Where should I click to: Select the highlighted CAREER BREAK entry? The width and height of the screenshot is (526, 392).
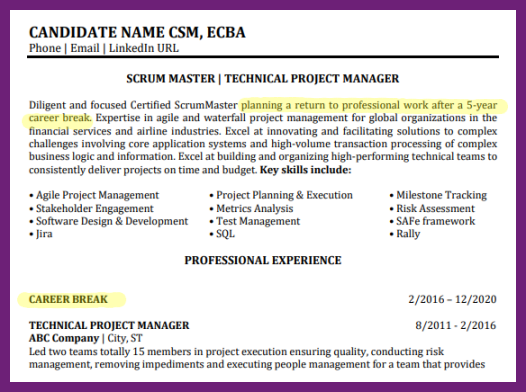[x=68, y=299]
